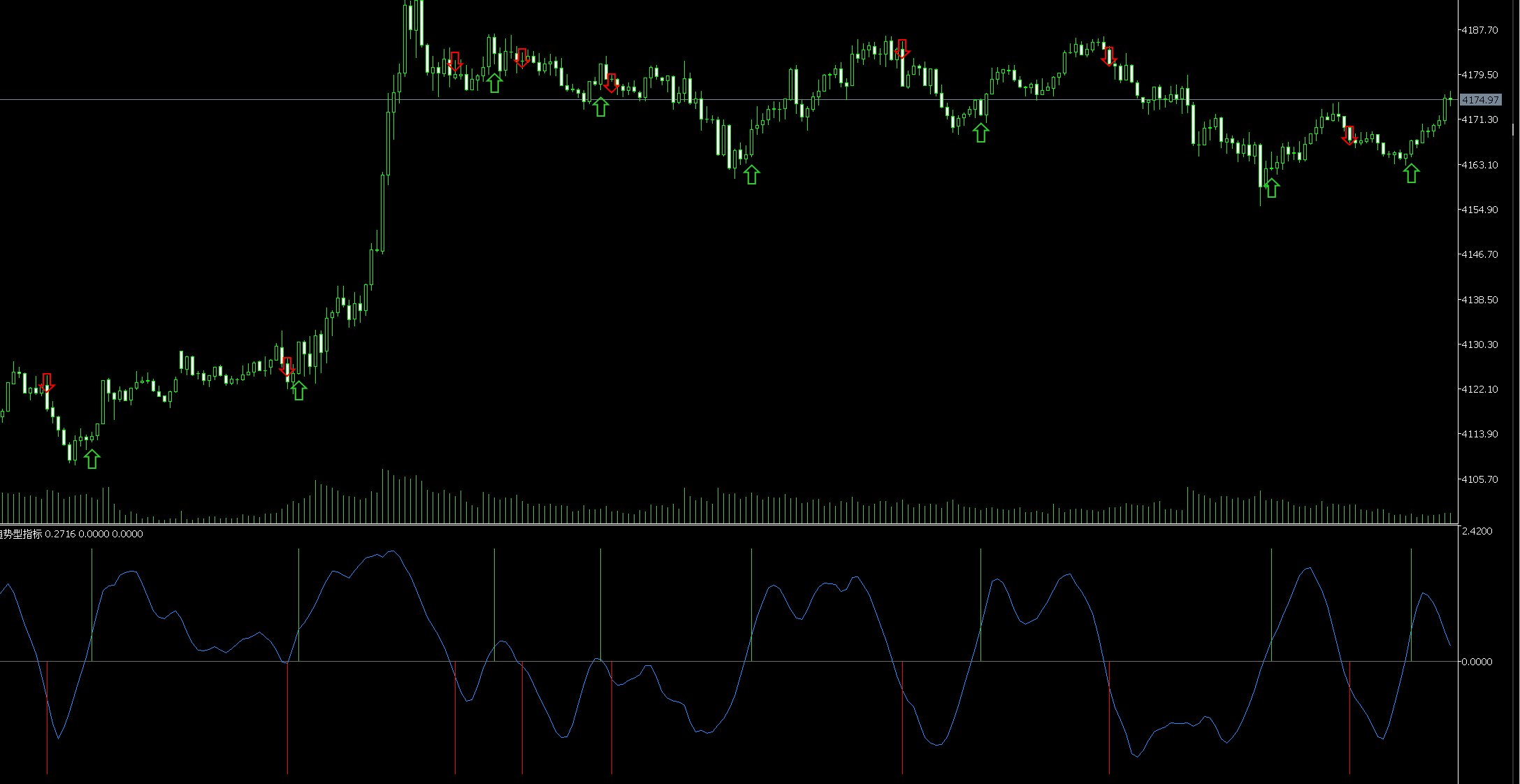The image size is (1520, 784).
Task: Click the red arrow just below the 4187.70 level
Action: [902, 49]
